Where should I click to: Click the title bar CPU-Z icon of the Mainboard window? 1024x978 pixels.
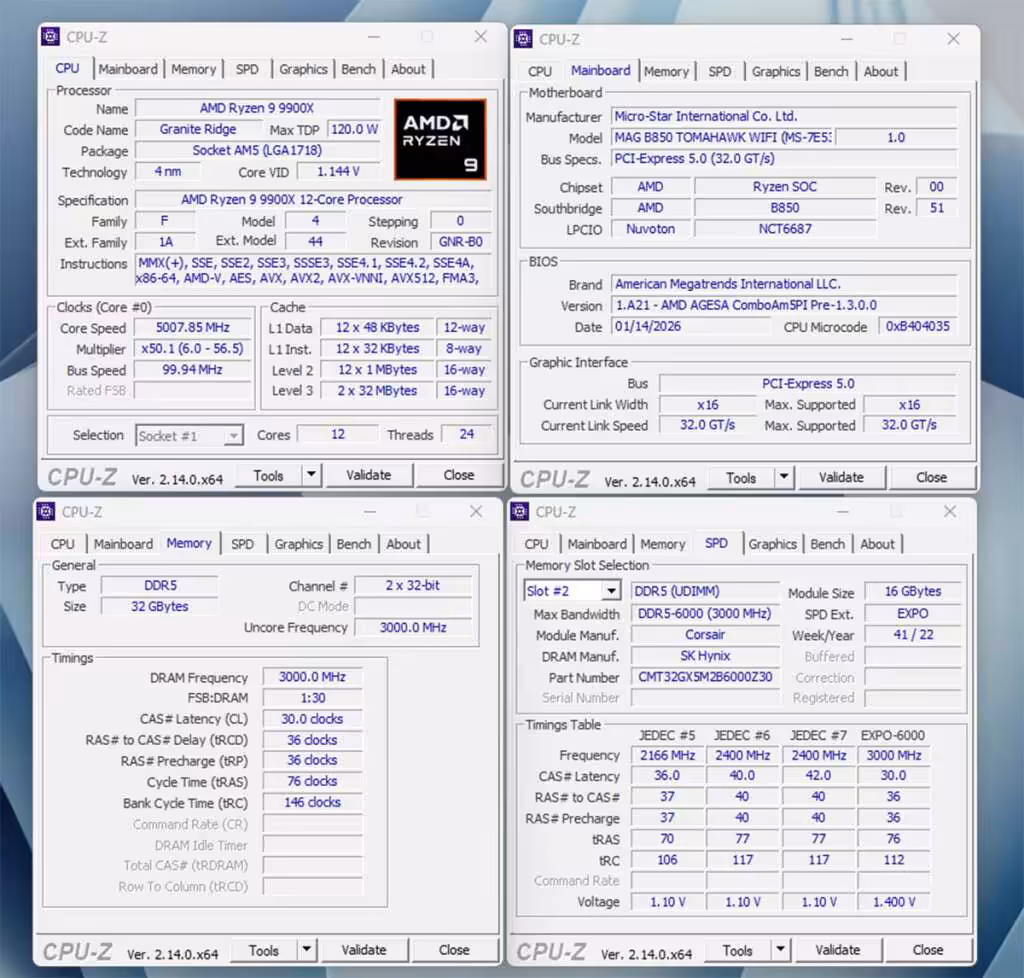click(521, 40)
